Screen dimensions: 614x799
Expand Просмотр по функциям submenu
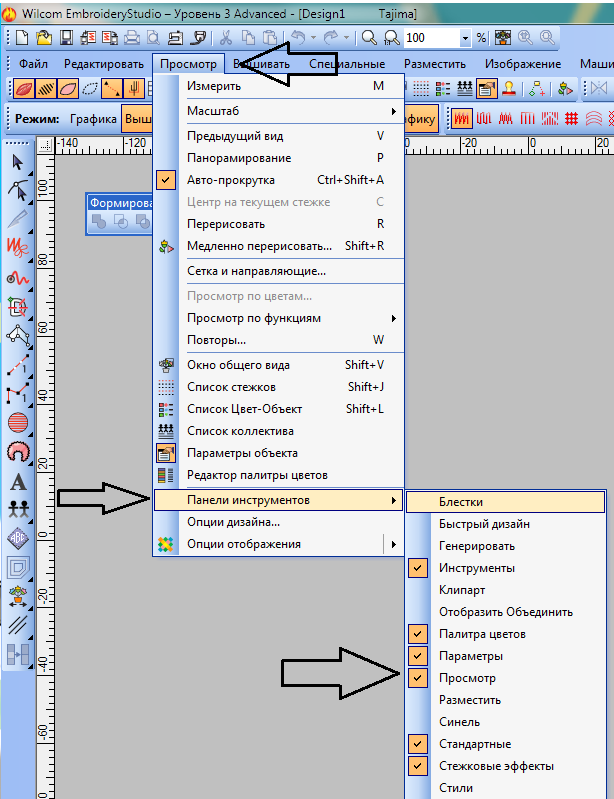point(278,318)
